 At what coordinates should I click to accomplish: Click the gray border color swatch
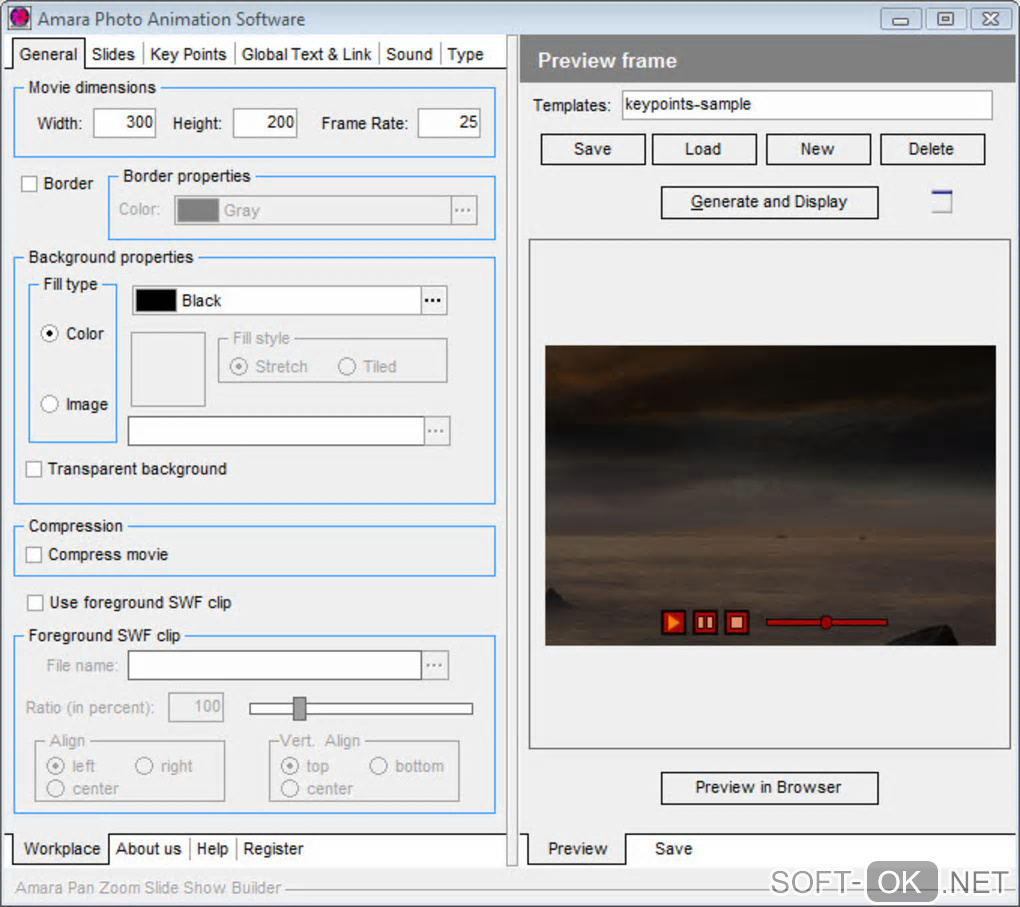click(198, 210)
